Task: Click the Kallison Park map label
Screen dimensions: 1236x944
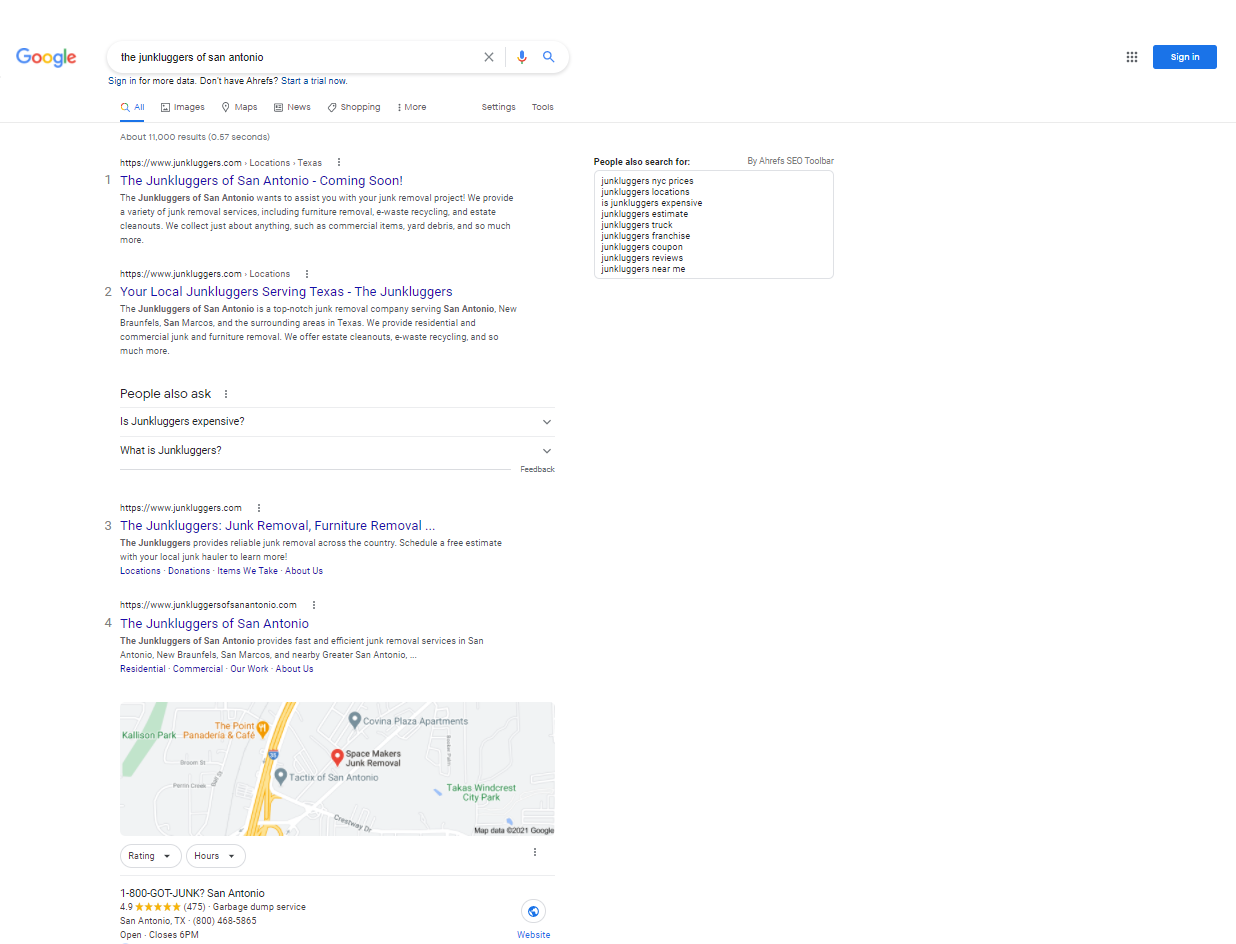Action: coord(149,735)
